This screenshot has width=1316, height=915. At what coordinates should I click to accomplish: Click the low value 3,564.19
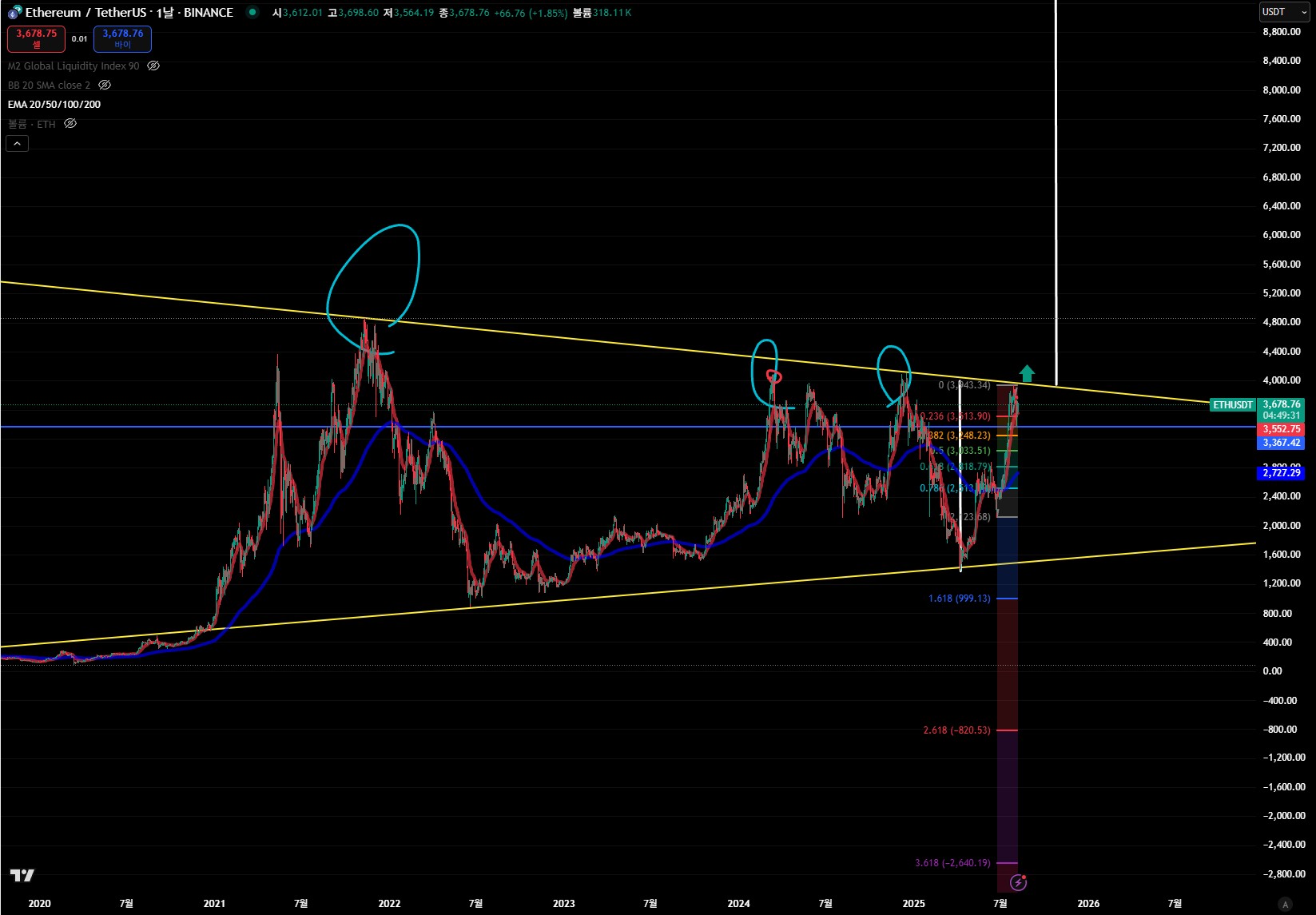414,13
